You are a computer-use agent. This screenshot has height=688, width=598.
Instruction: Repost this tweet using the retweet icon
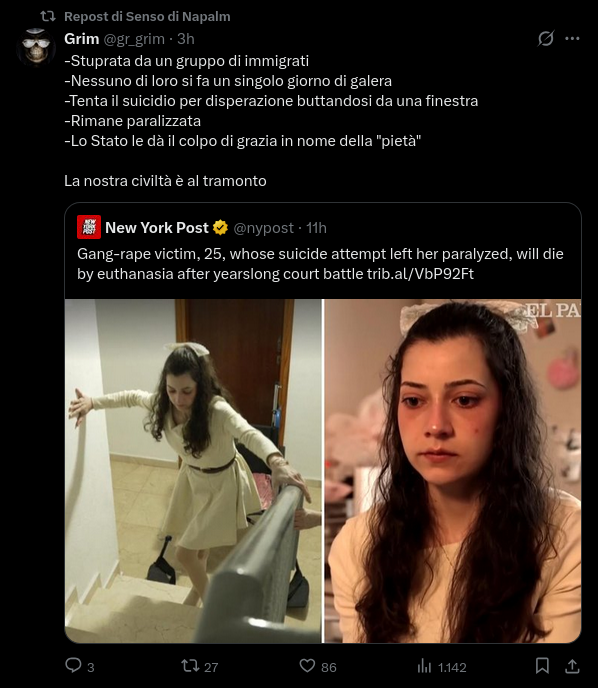[190, 666]
